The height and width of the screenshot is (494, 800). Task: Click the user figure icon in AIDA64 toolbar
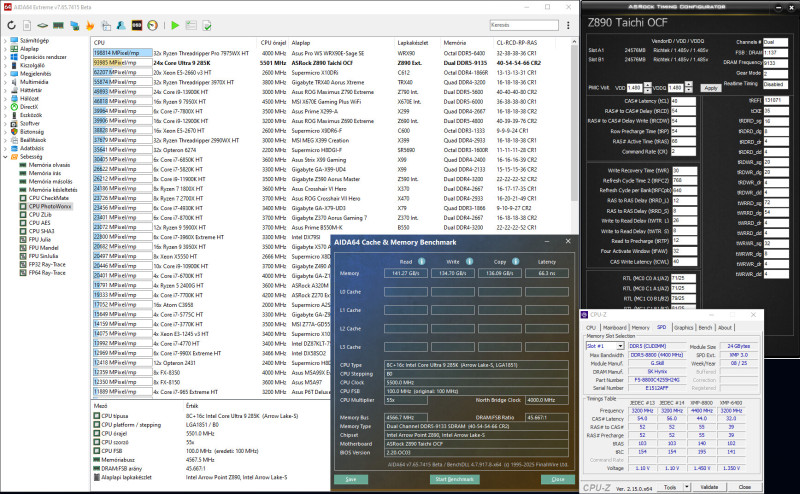click(121, 25)
